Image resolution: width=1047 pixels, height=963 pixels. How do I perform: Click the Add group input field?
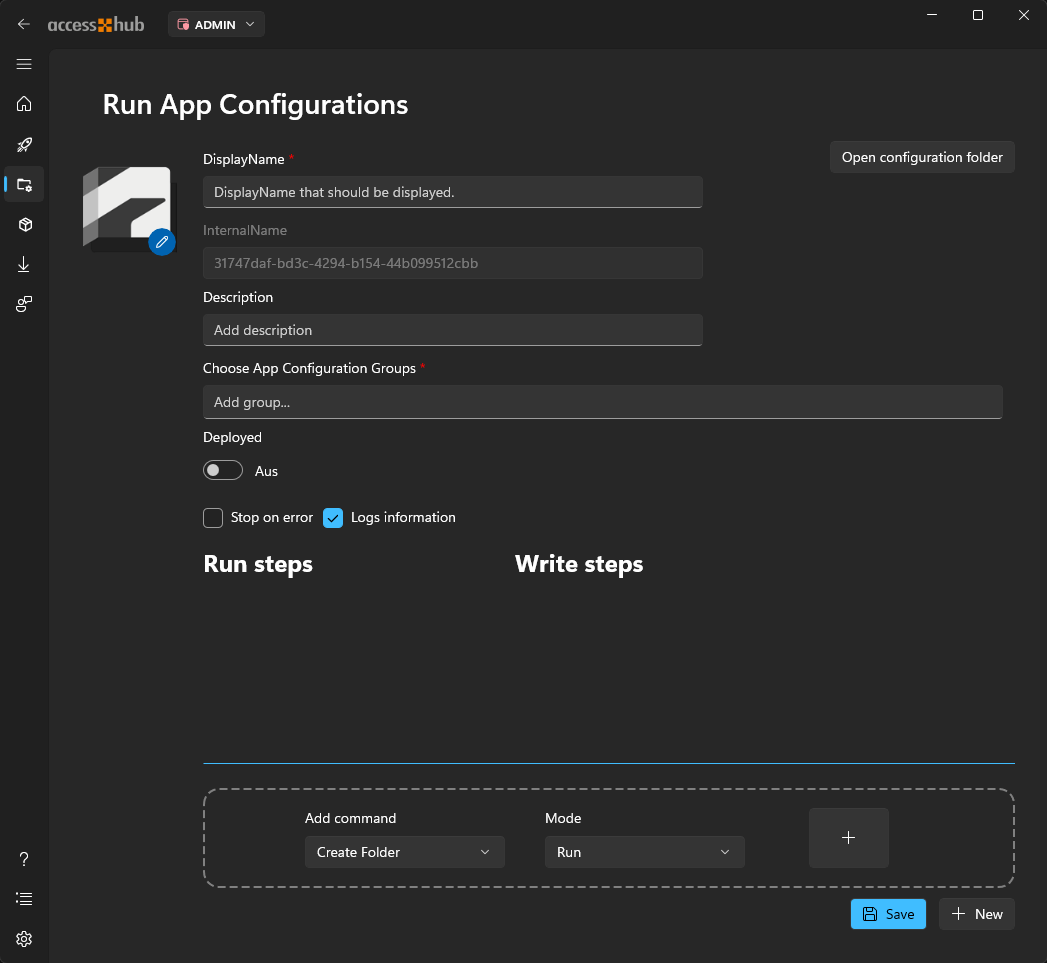point(602,402)
